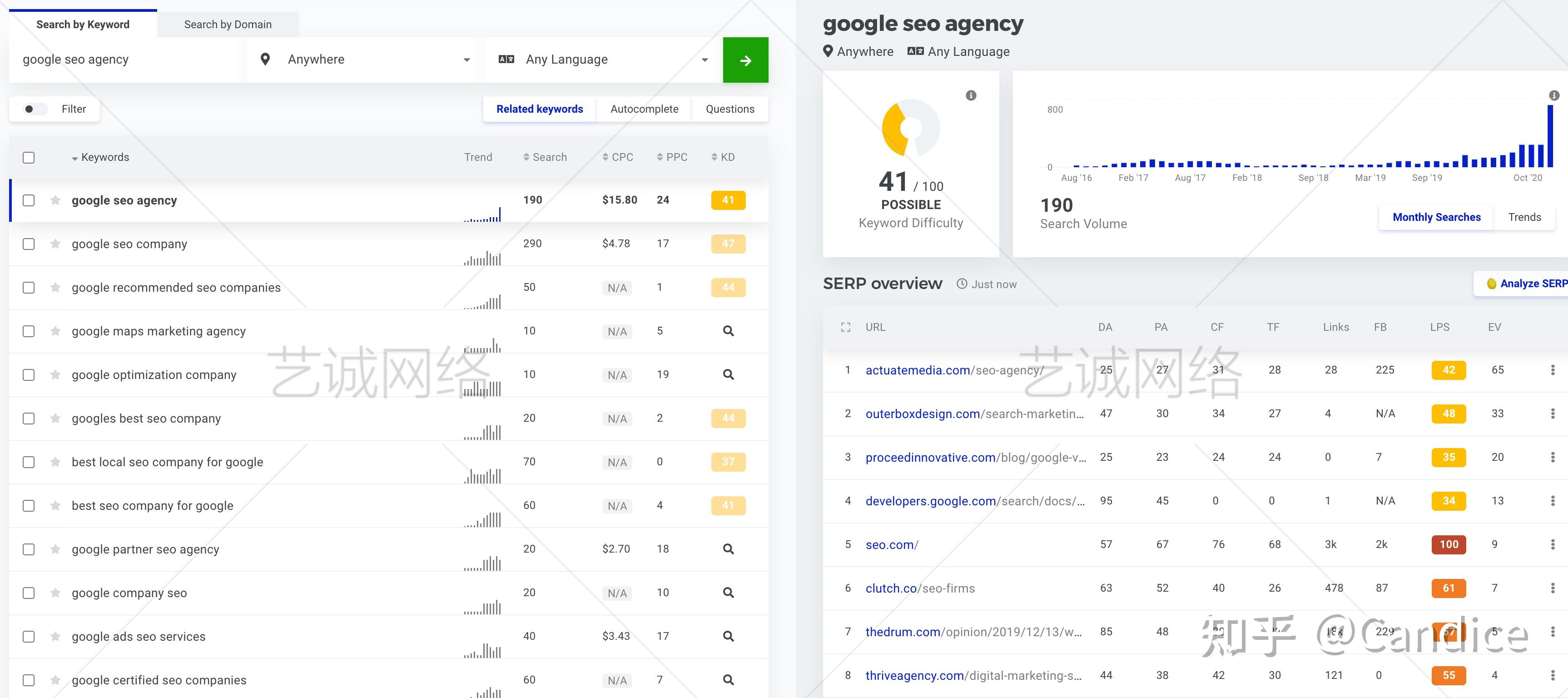This screenshot has width=1568, height=698.
Task: Star google partner seo agency keyword
Action: [55, 549]
